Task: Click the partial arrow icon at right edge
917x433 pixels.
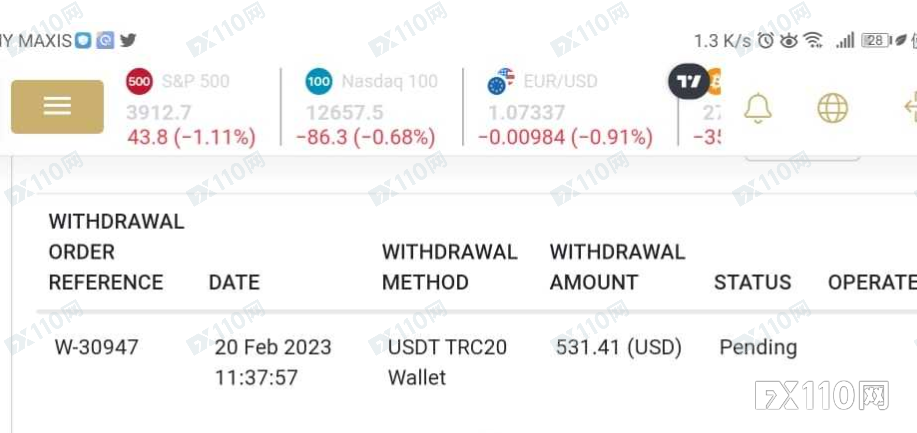Action: point(911,107)
